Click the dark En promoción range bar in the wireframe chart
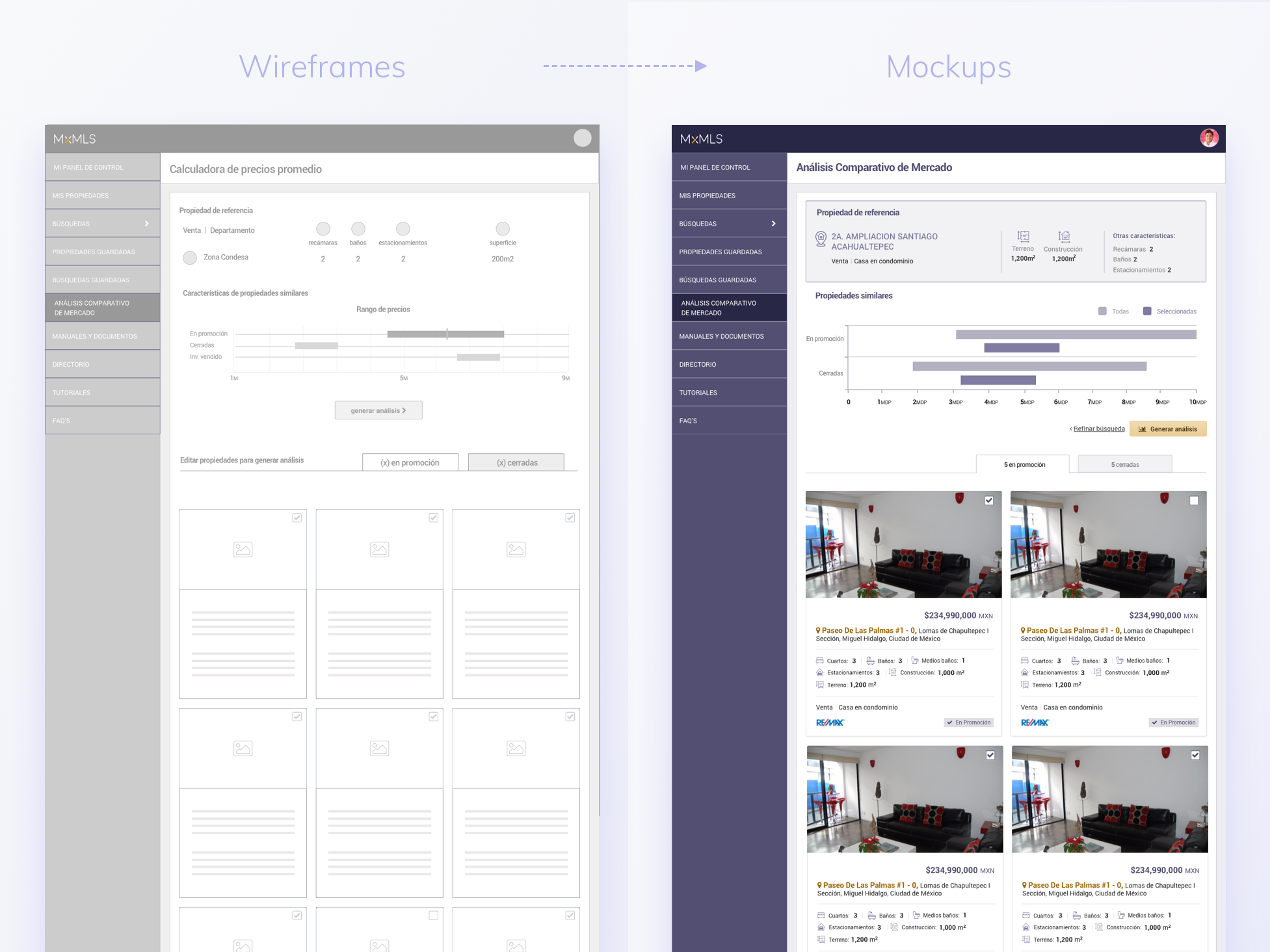1270x952 pixels. click(x=445, y=334)
